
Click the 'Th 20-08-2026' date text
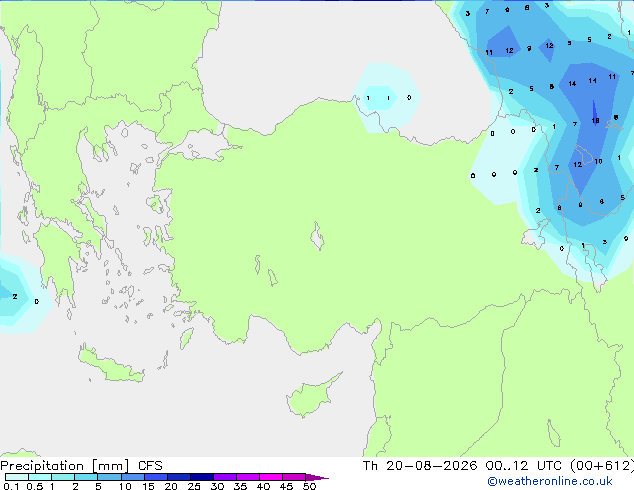point(420,466)
